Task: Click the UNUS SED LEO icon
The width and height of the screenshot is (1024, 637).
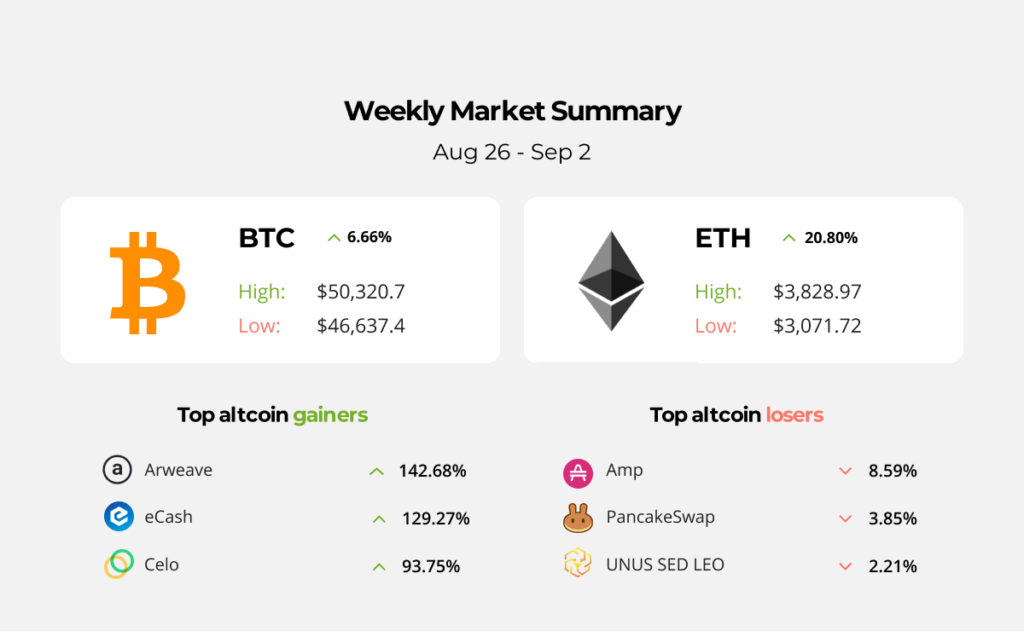Action: (578, 564)
